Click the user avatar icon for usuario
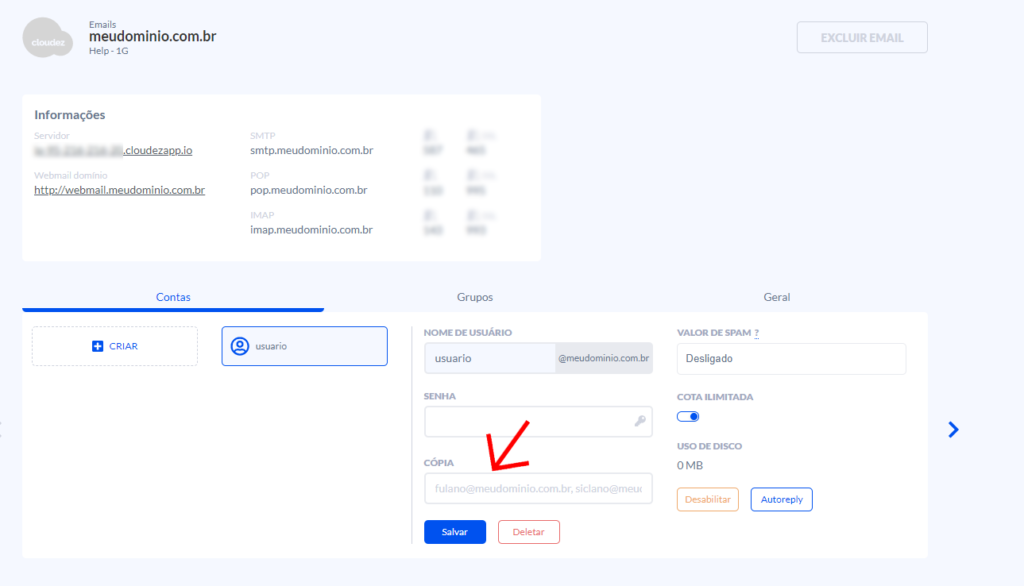The width and height of the screenshot is (1024, 586). point(240,346)
